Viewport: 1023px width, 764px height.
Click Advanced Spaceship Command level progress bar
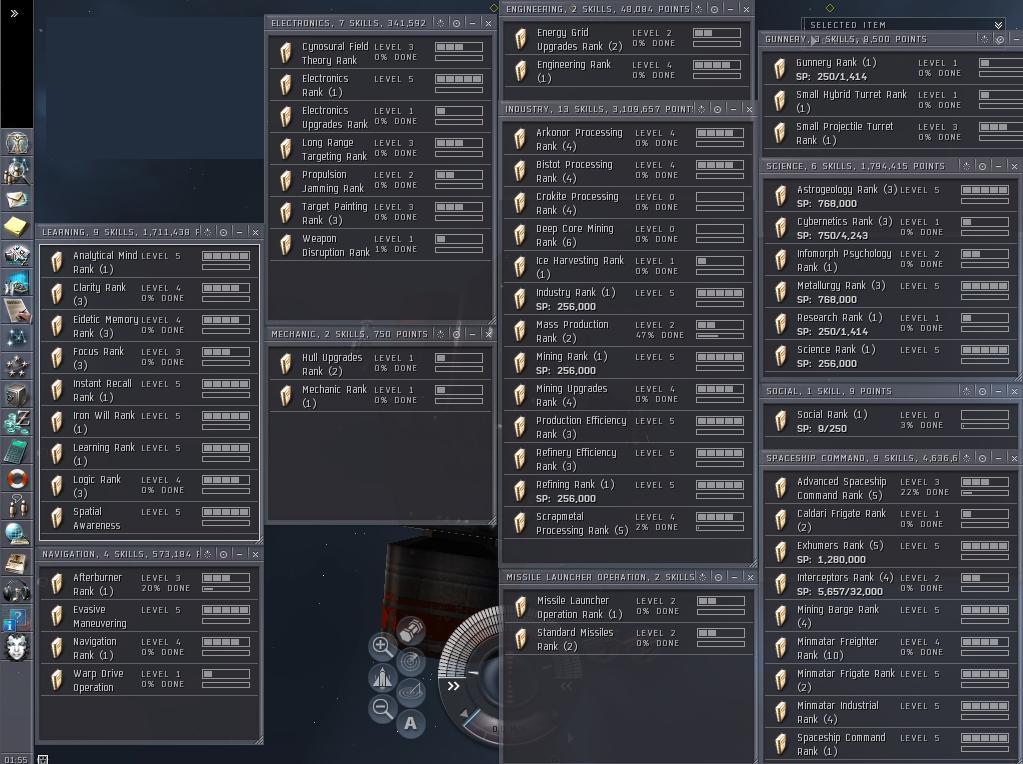(x=985, y=482)
